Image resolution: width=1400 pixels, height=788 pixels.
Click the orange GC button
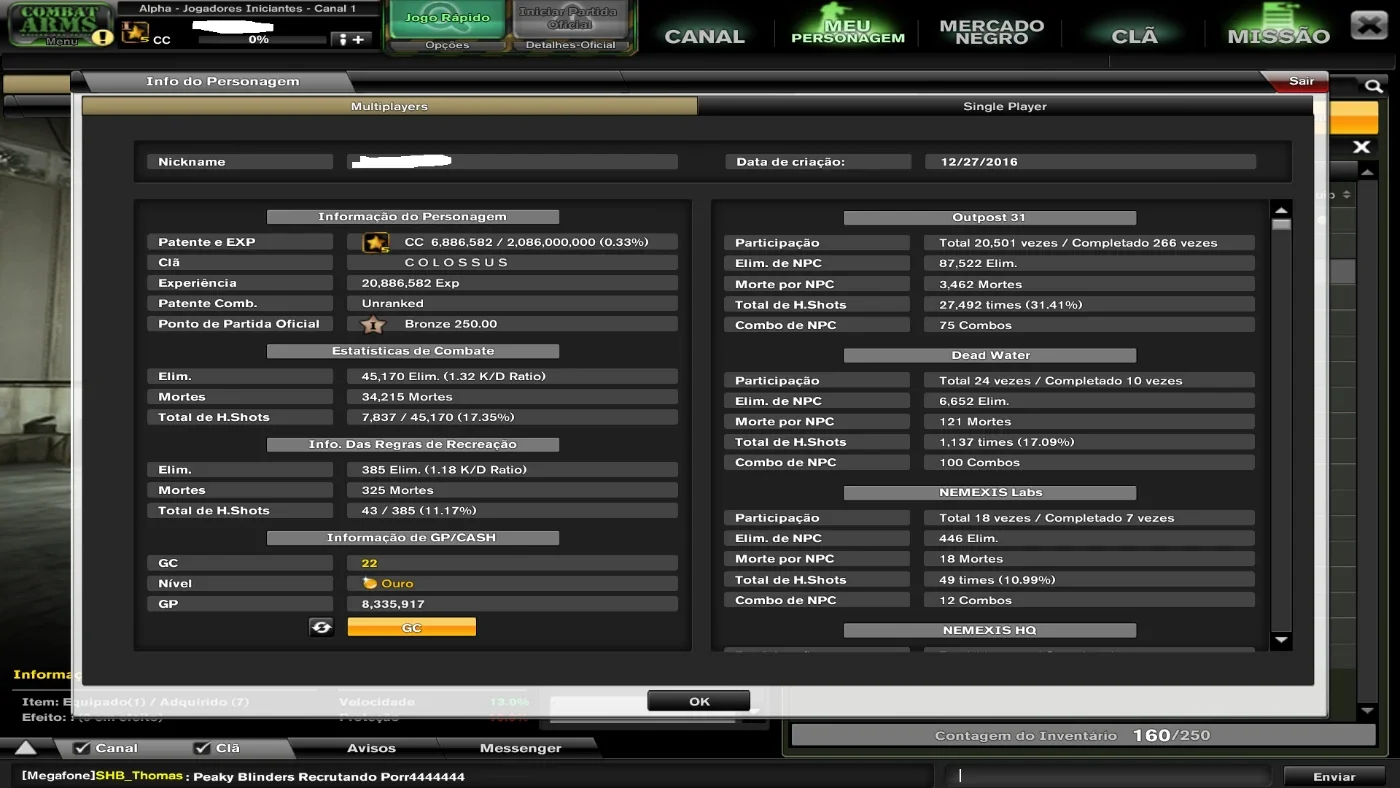click(412, 627)
